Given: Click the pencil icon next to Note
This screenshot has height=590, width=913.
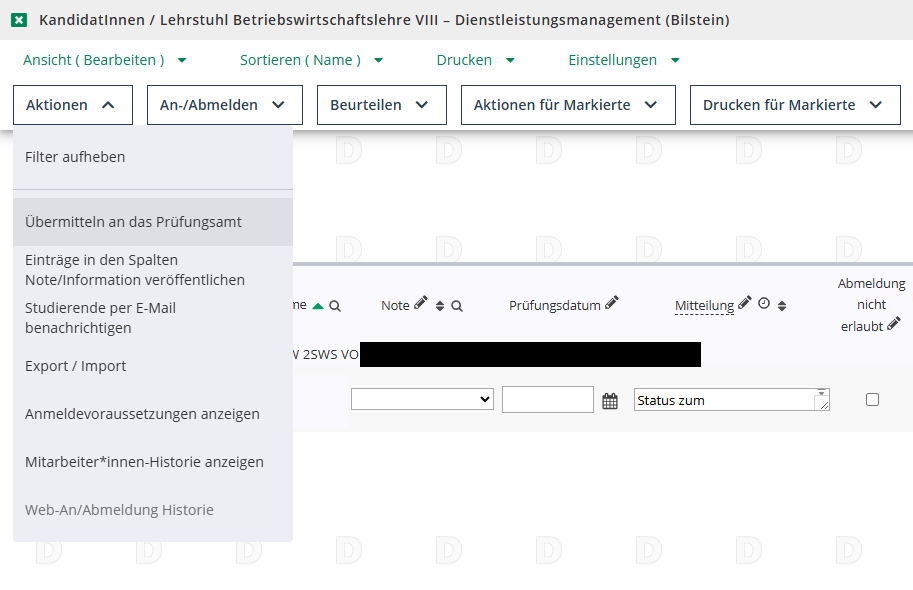Looking at the screenshot, I should click(x=421, y=304).
